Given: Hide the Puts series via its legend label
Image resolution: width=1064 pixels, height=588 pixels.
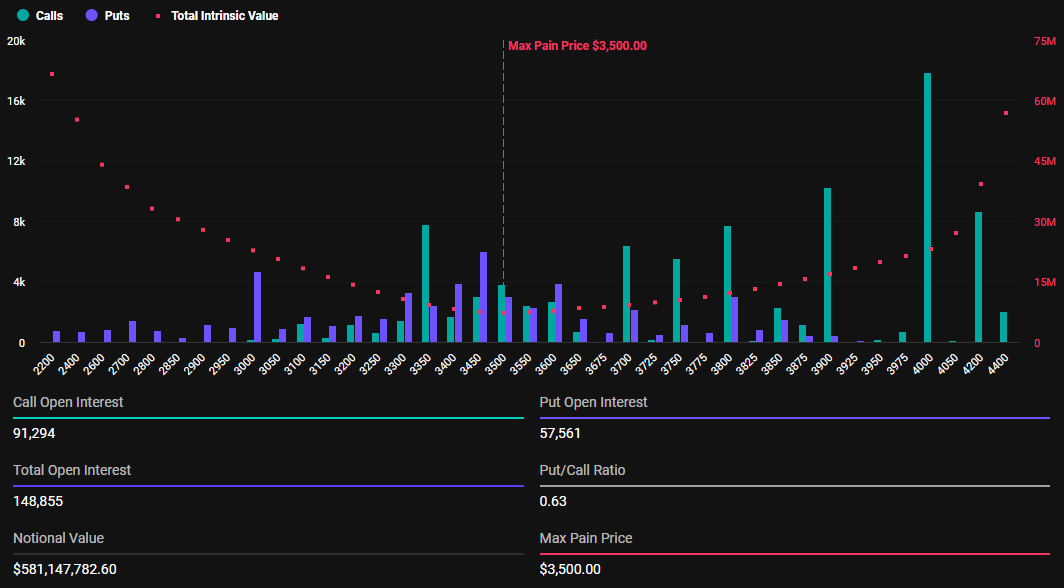Looking at the screenshot, I should [x=117, y=16].
